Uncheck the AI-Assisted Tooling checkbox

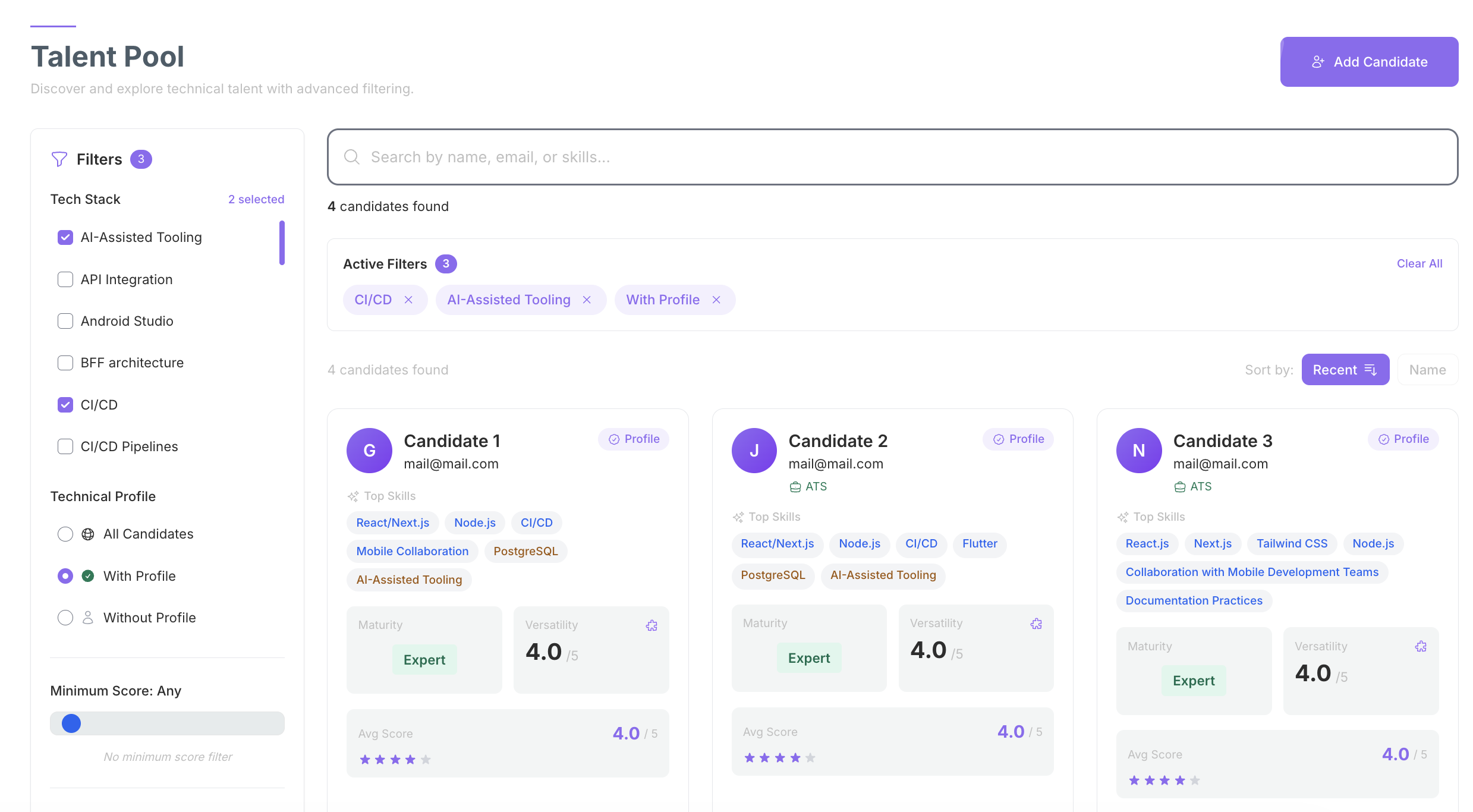coord(65,238)
